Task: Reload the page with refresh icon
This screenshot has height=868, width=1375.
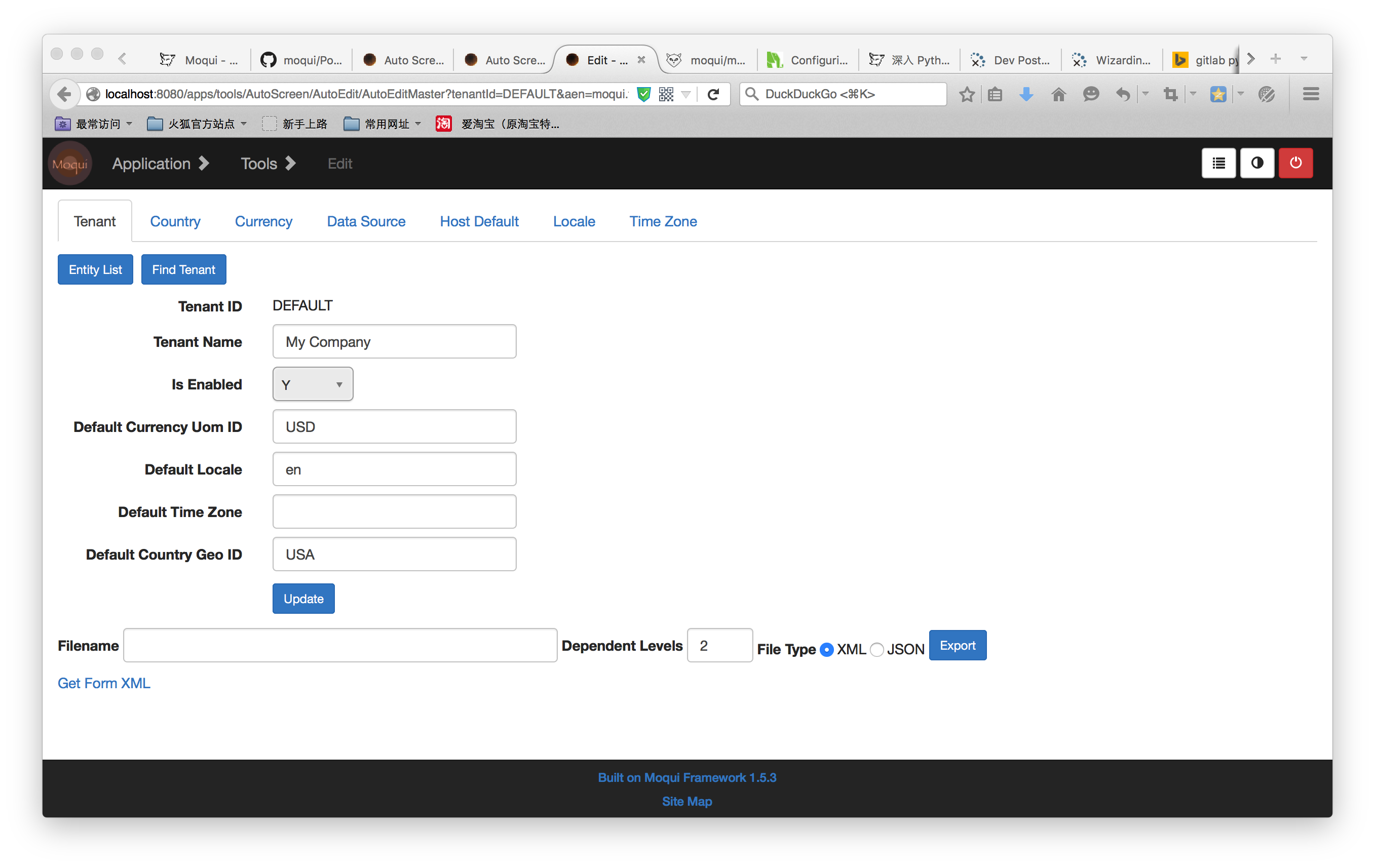Action: point(713,94)
